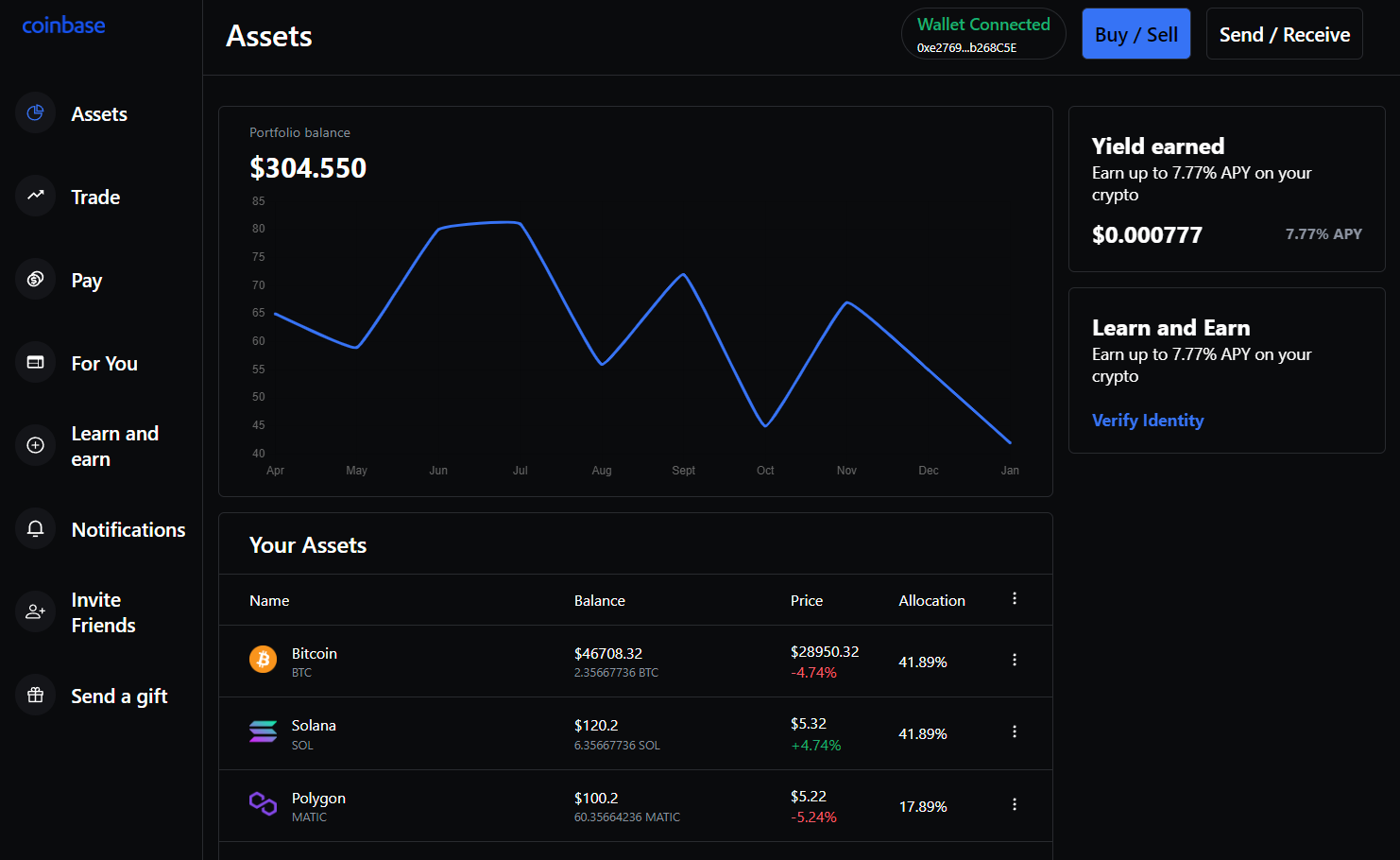Viewport: 1400px width, 860px height.
Task: Open Send a gift sidebar item
Action: click(x=120, y=697)
